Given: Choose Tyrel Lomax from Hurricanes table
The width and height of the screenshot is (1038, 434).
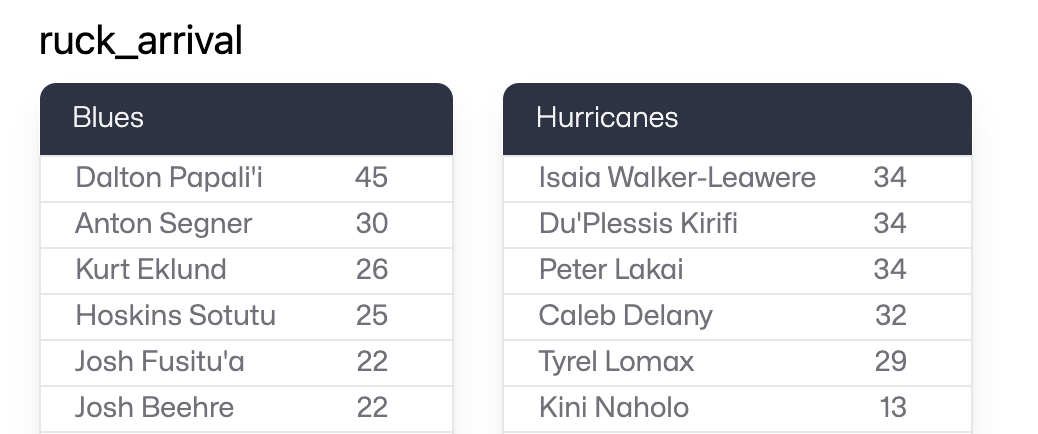Looking at the screenshot, I should [x=616, y=362].
